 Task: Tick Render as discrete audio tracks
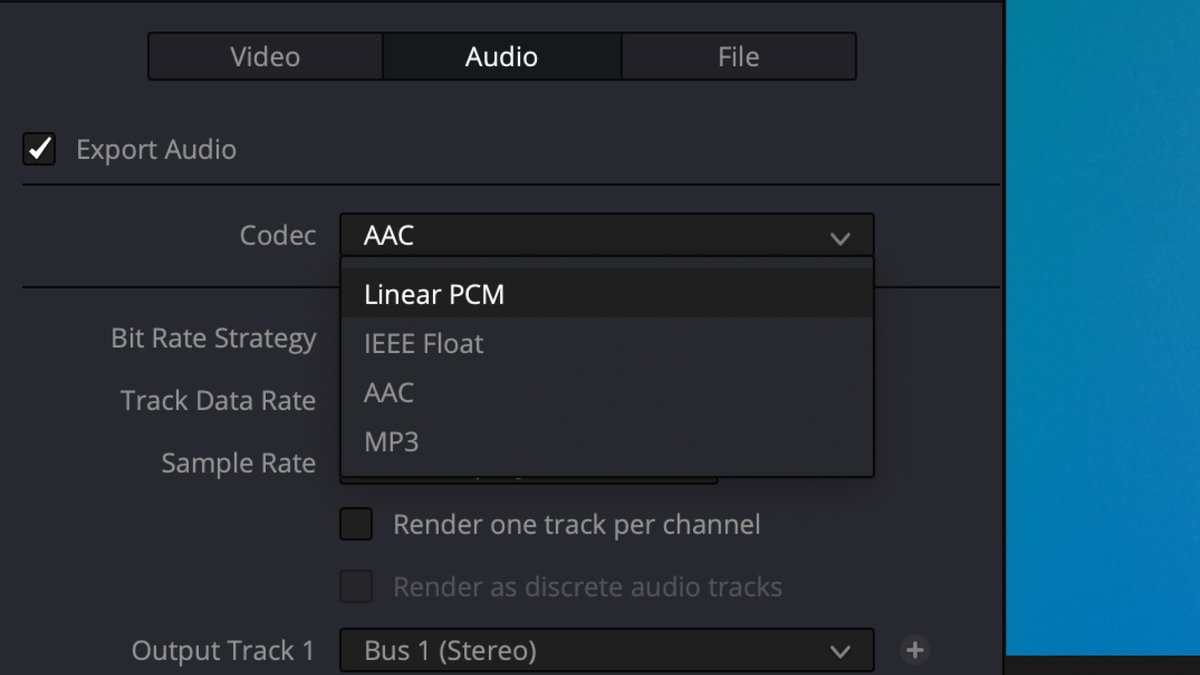(x=356, y=587)
